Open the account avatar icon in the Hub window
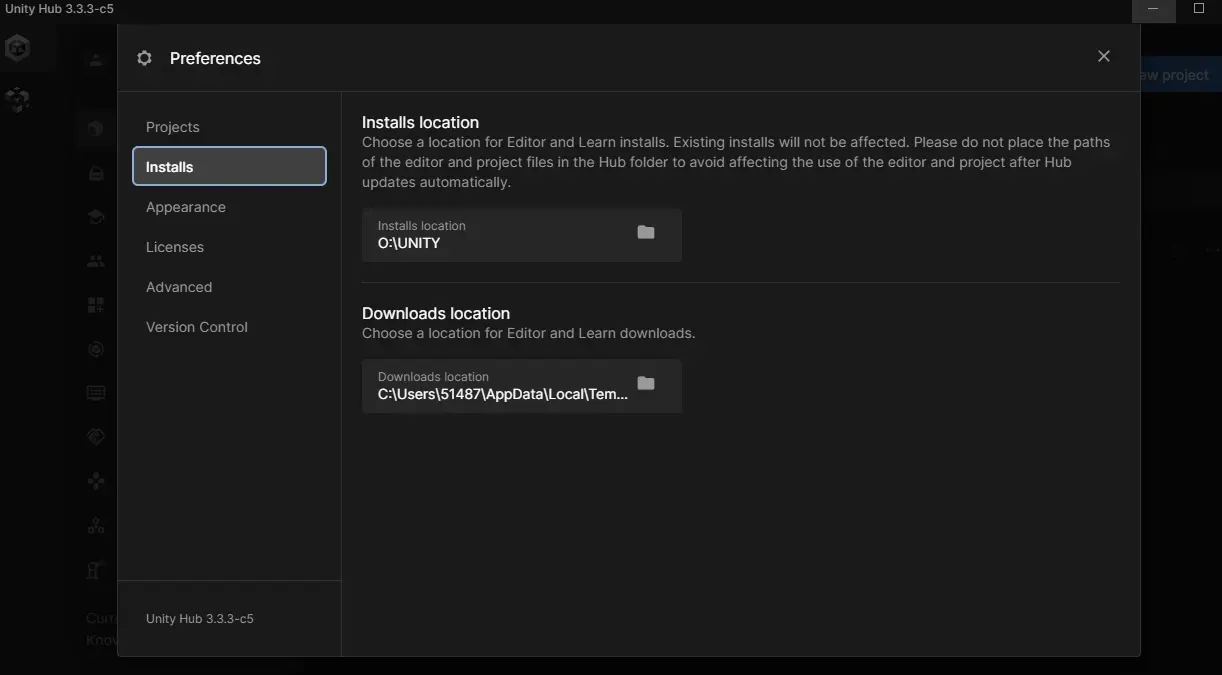 tap(96, 61)
